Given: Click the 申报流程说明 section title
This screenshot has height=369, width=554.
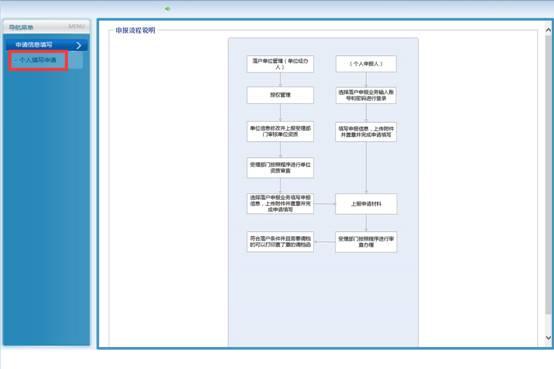Looking at the screenshot, I should [x=136, y=30].
